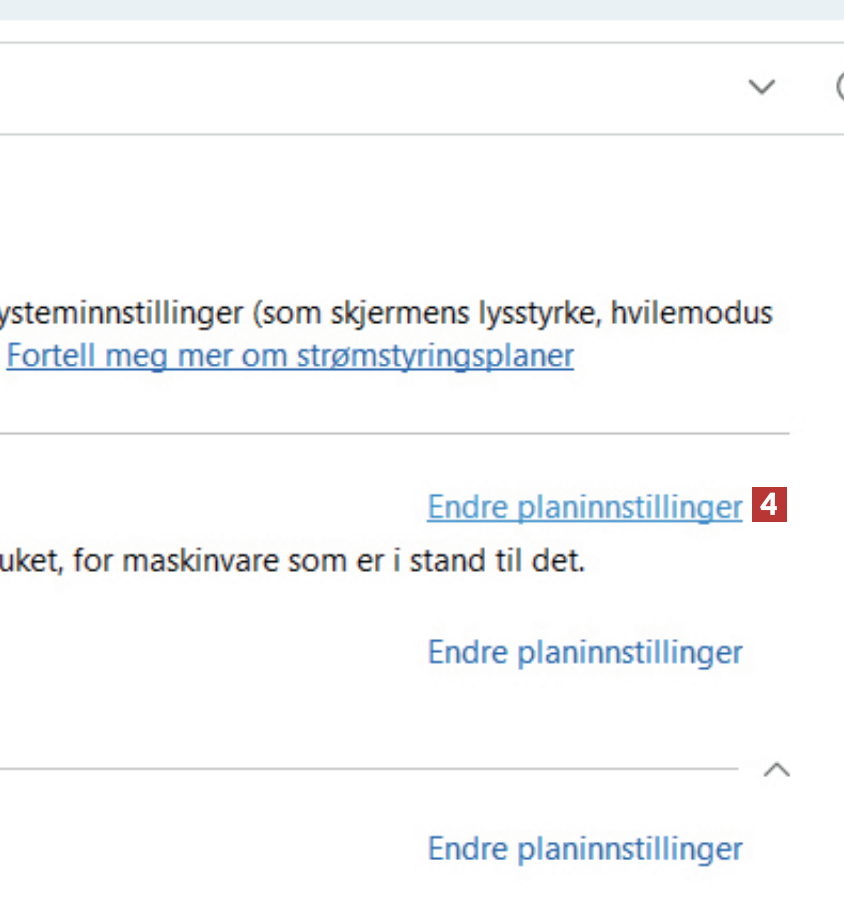Screen dimensions: 844x914
Task: Open 'Fortell meg mer om strømstyringsplaner' link
Action: pyautogui.click(x=290, y=356)
